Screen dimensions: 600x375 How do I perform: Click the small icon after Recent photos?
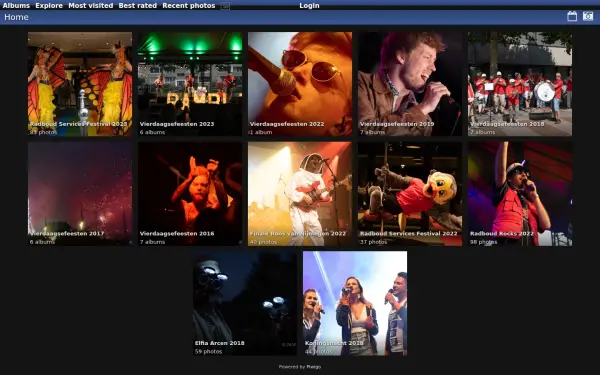(225, 6)
